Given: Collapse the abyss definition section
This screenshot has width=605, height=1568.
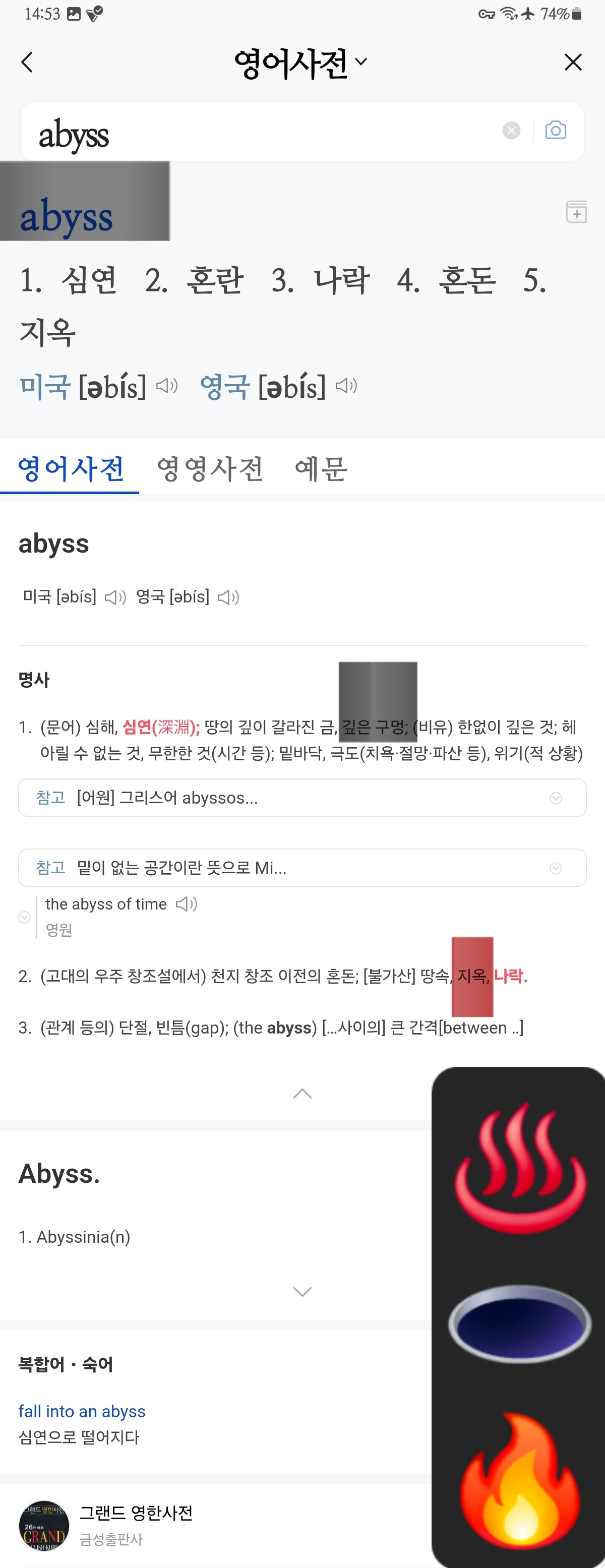Looking at the screenshot, I should (302, 1094).
